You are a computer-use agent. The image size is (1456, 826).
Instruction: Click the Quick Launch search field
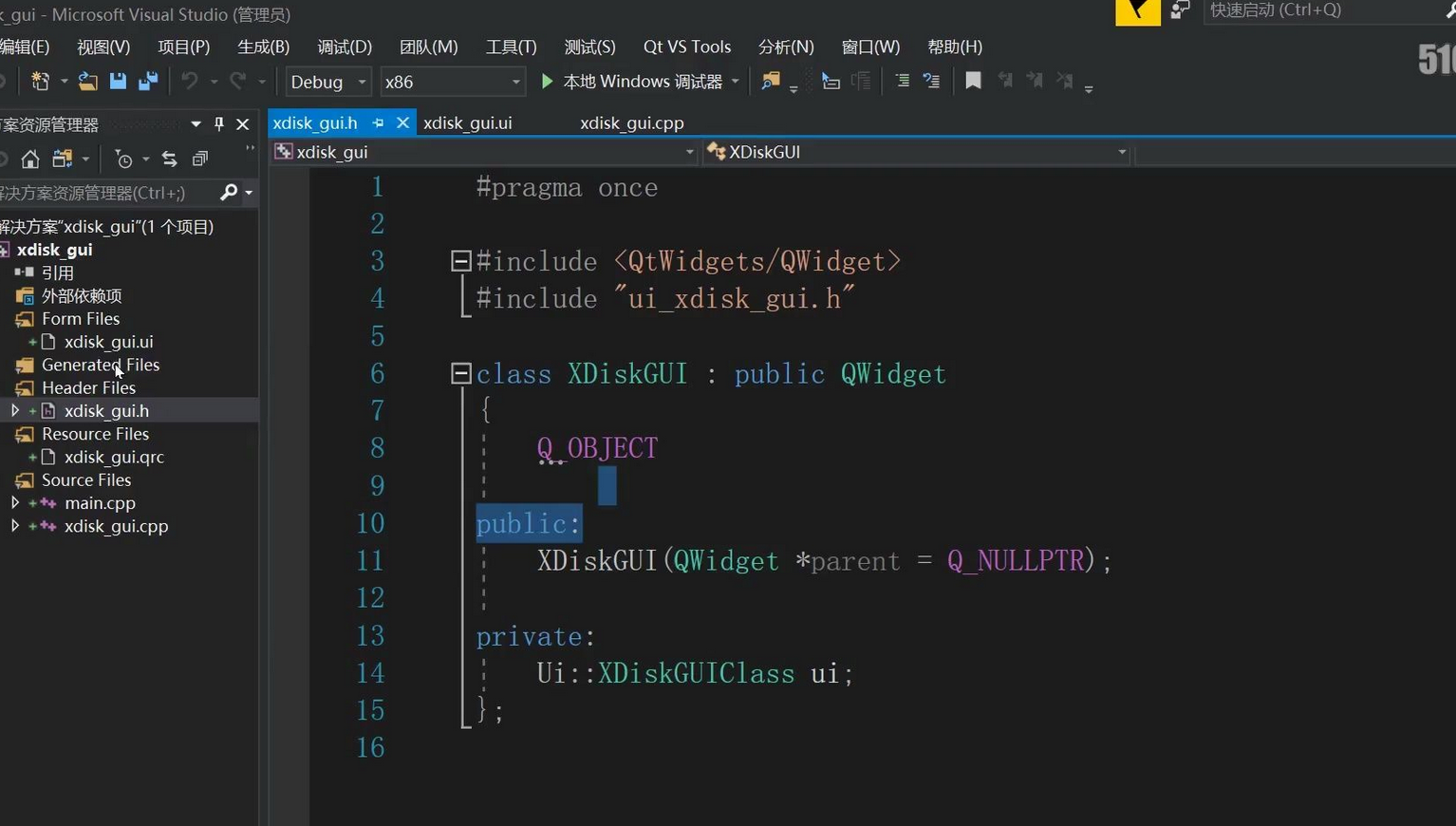click(1319, 10)
